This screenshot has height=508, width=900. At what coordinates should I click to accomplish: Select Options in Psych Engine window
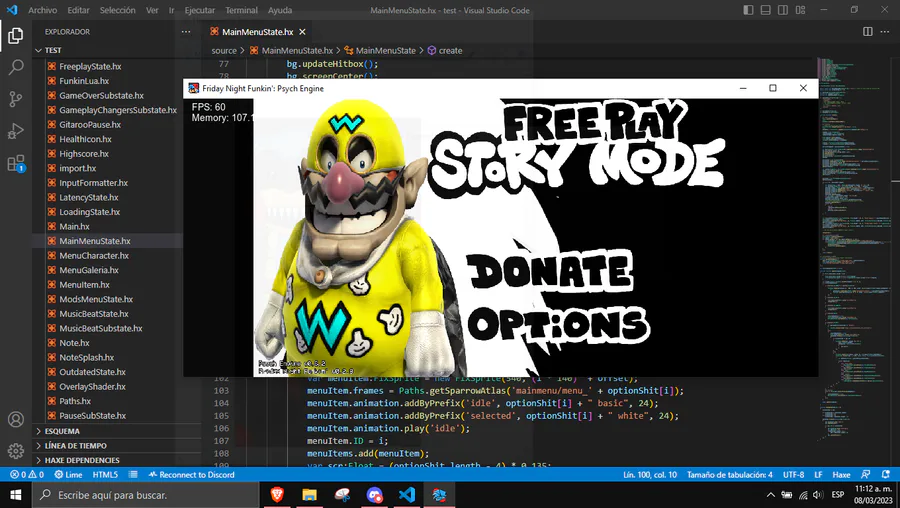click(558, 325)
